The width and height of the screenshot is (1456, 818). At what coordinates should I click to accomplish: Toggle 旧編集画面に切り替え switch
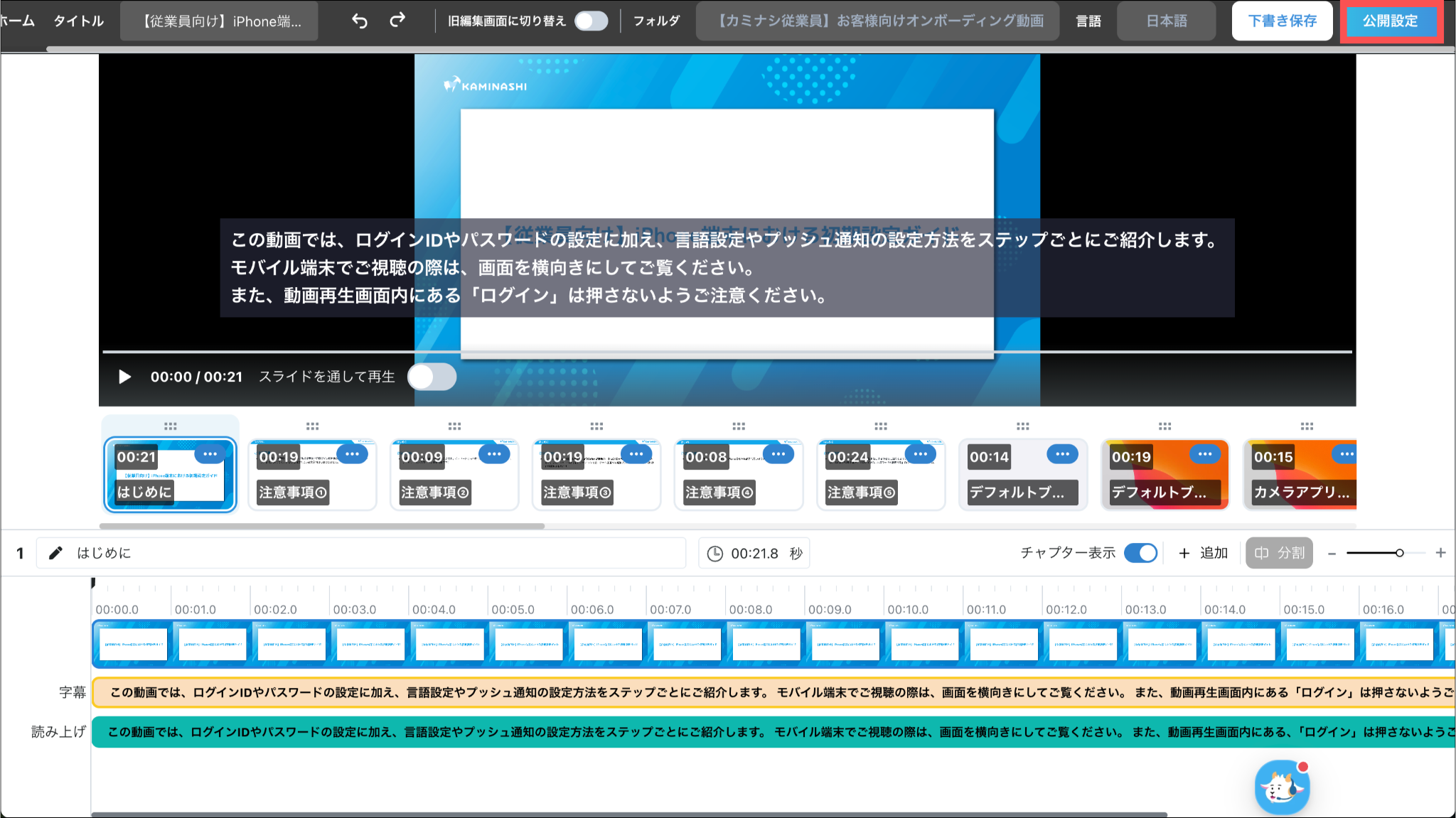[x=591, y=21]
